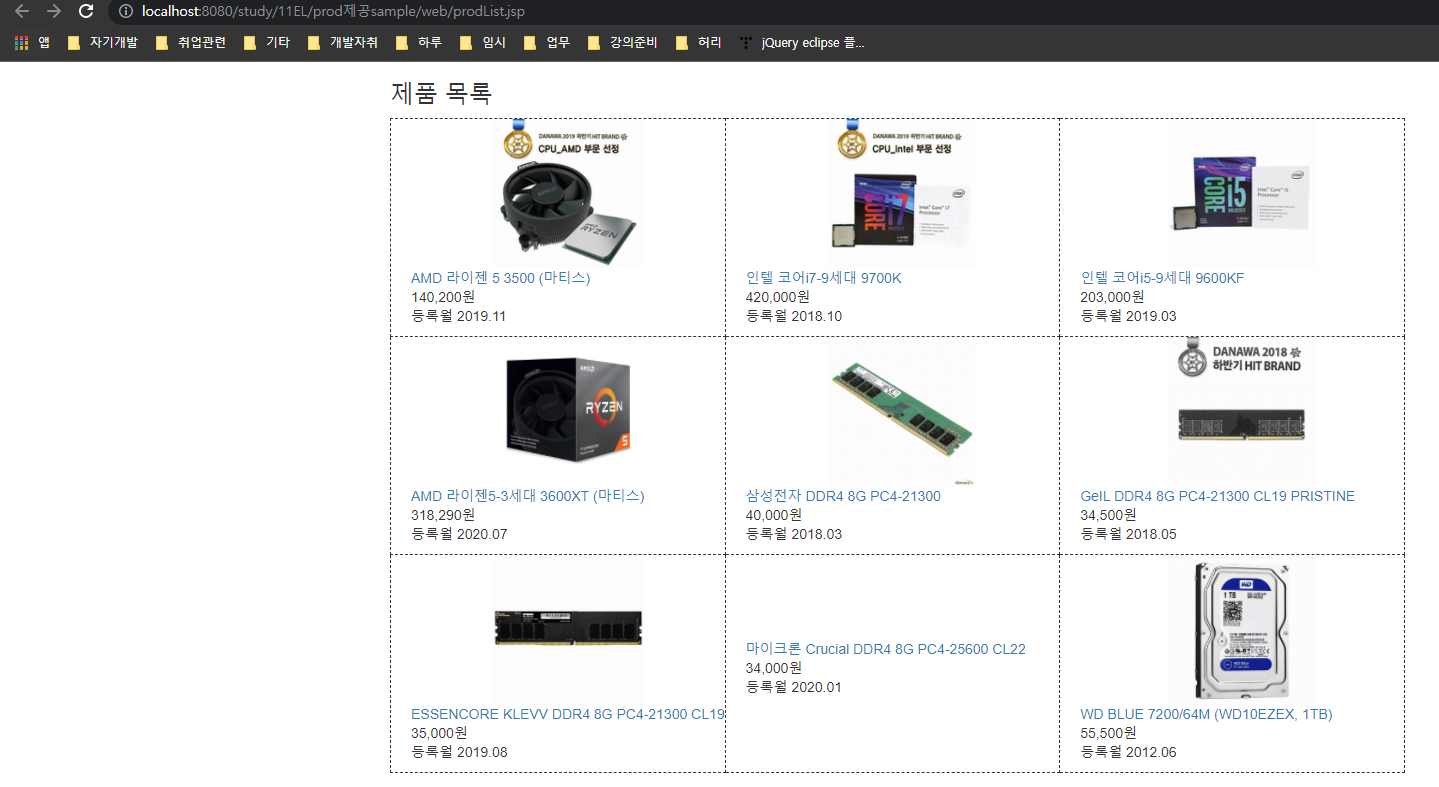Click the 140,200원 price text
This screenshot has height=787, width=1439.
pos(443,297)
